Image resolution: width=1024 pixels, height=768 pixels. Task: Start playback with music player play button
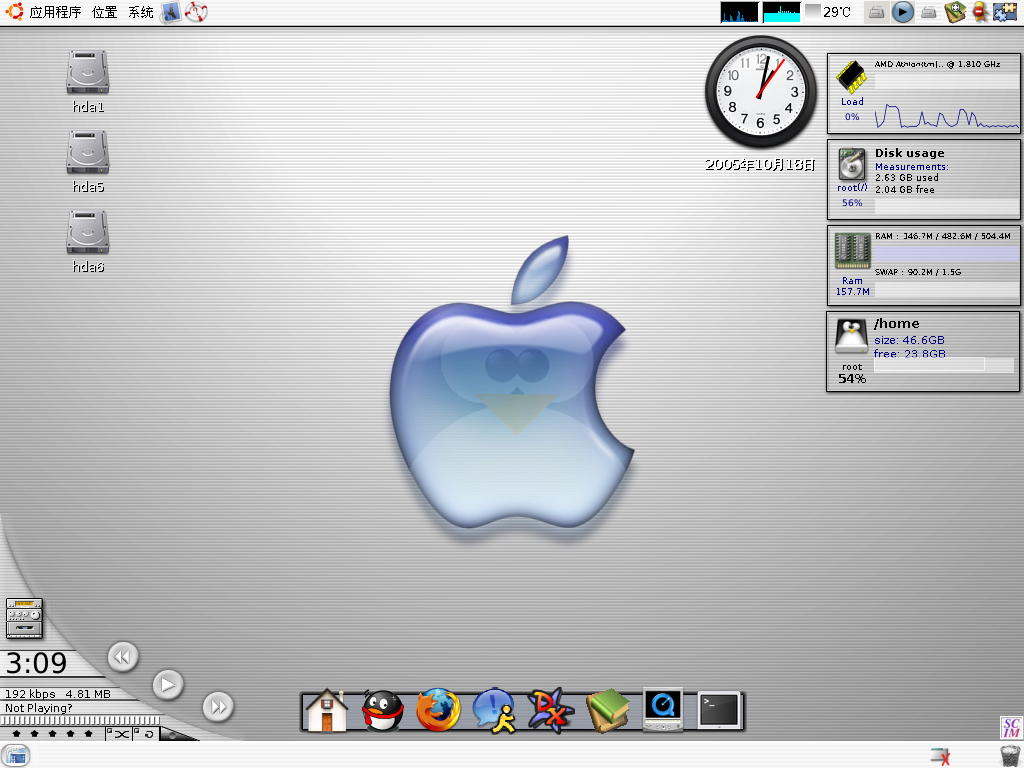168,684
